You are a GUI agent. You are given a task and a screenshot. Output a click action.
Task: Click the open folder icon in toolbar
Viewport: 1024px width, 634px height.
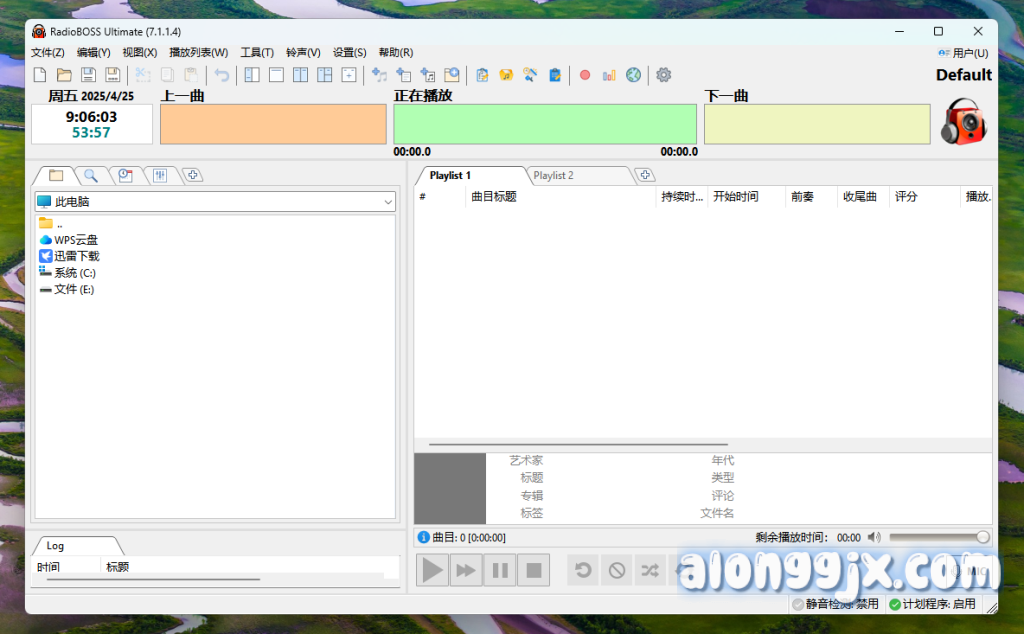(x=64, y=75)
